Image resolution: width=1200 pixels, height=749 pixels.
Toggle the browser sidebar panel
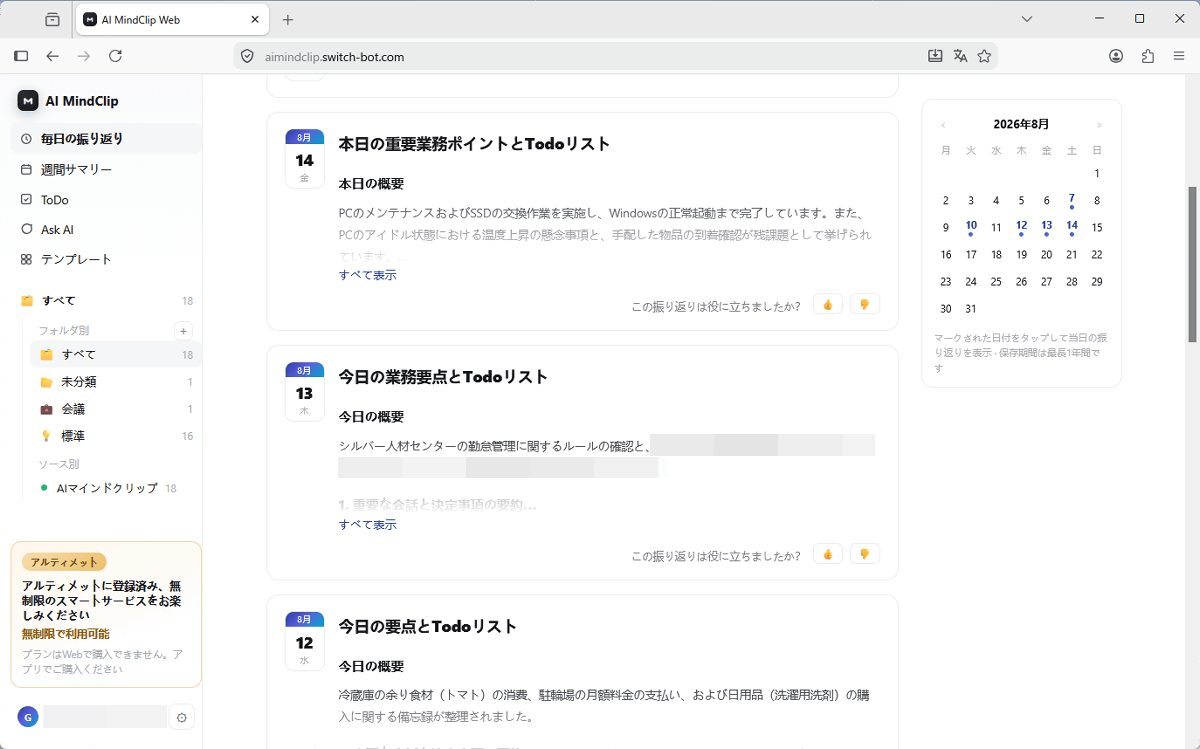tap(21, 56)
